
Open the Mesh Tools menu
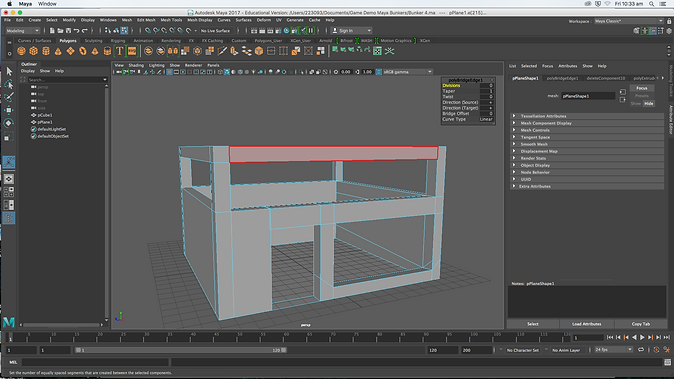[x=171, y=20]
